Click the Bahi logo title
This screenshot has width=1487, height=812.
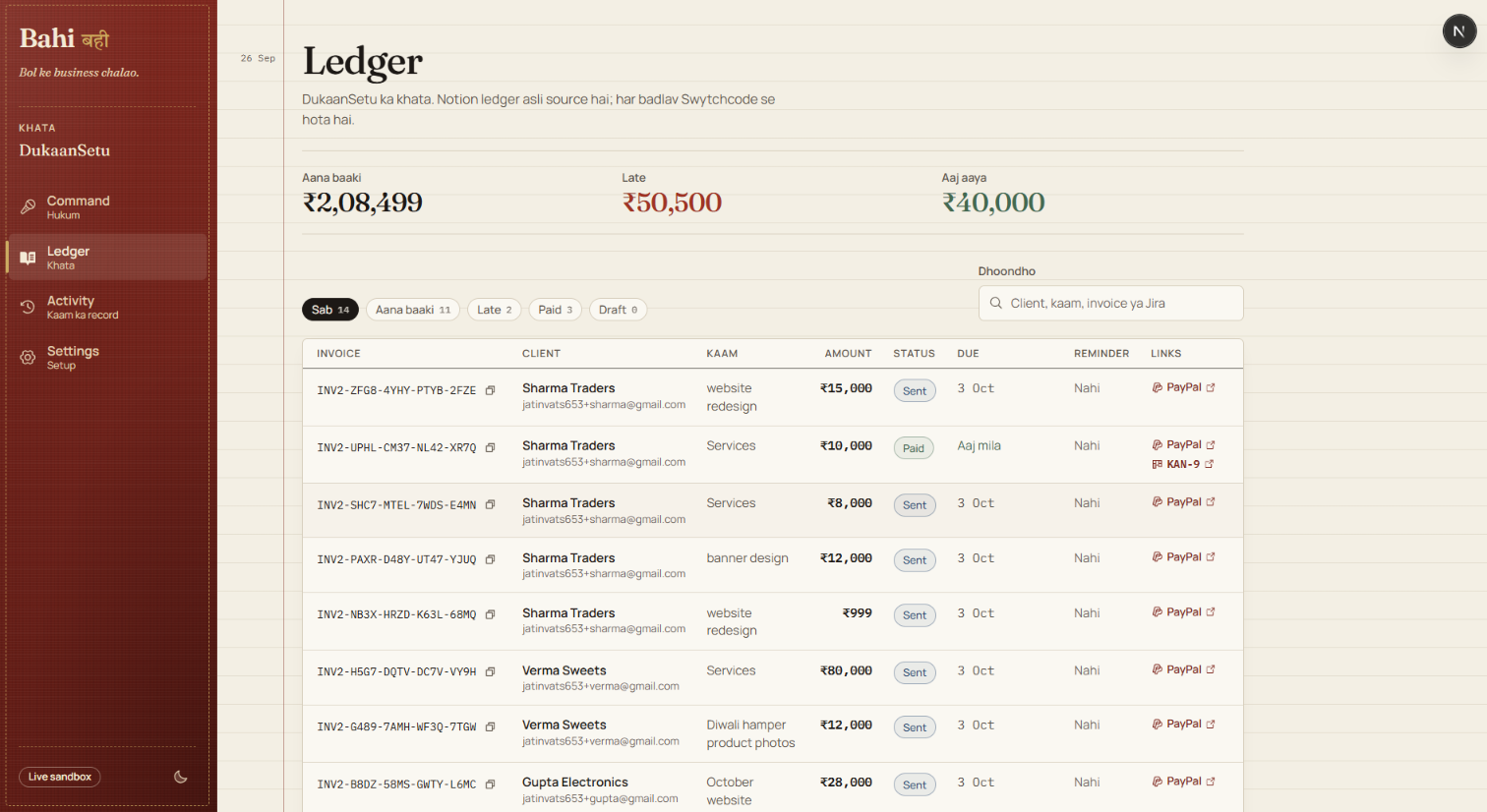[65, 38]
